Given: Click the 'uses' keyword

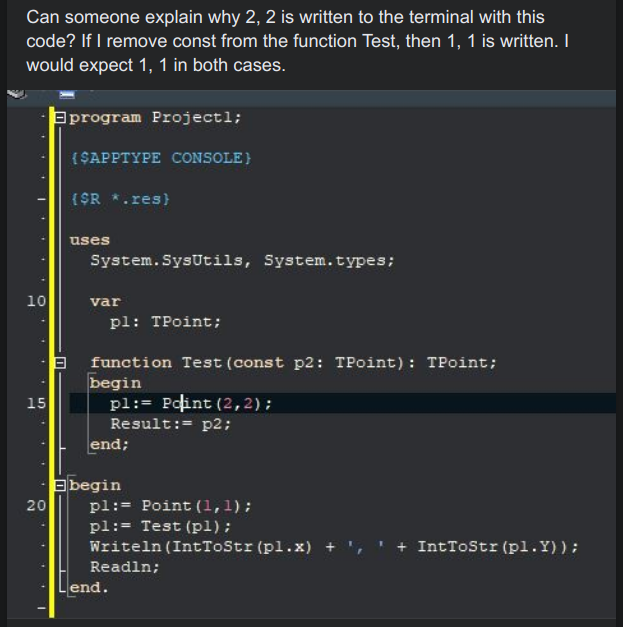Looking at the screenshot, I should 90,240.
